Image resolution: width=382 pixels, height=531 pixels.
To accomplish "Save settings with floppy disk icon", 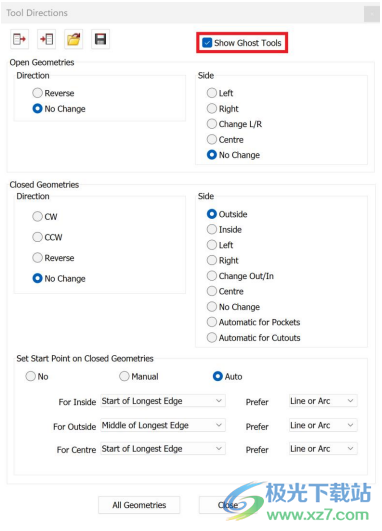I will [x=101, y=39].
